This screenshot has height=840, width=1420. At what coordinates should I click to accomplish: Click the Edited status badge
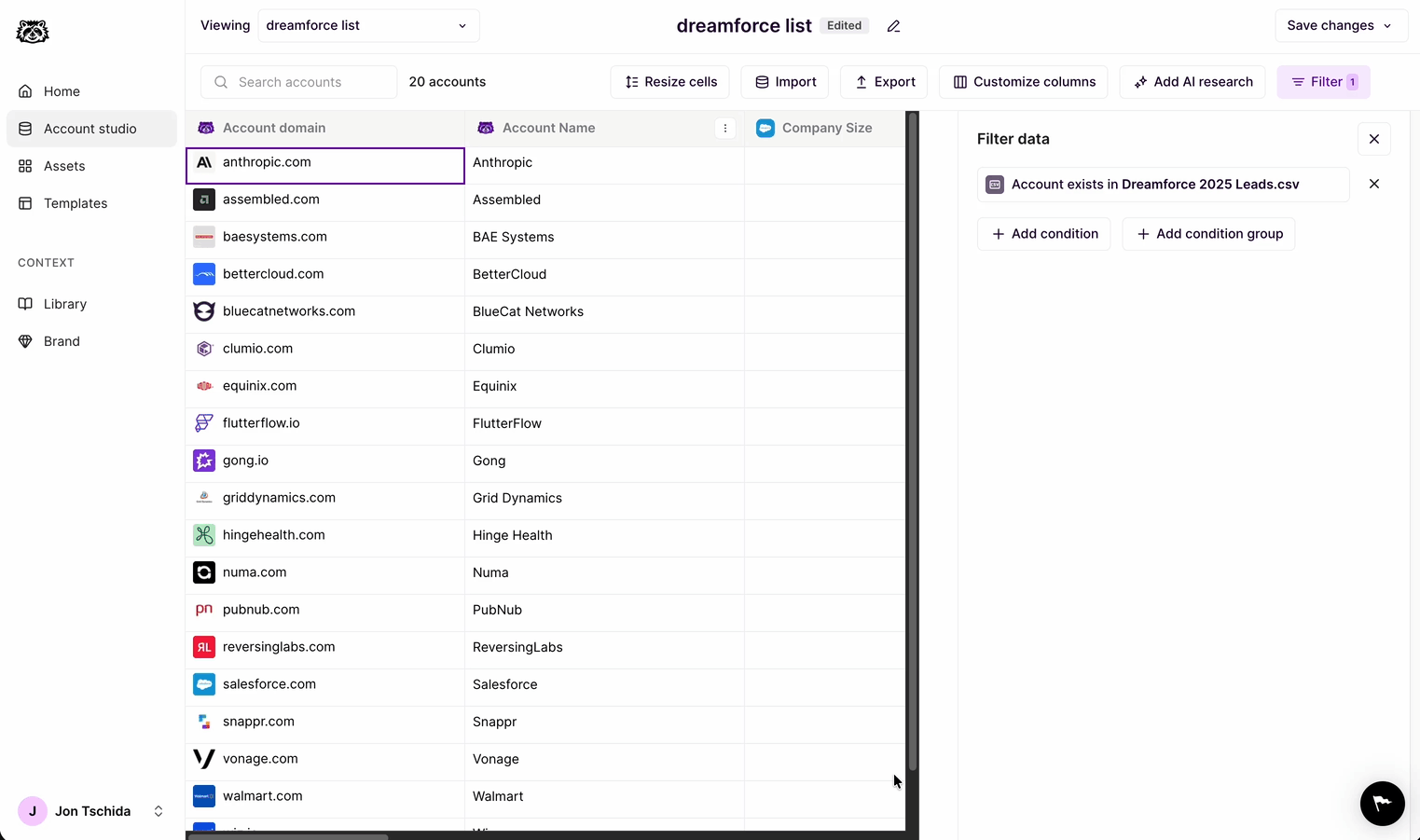point(845,26)
